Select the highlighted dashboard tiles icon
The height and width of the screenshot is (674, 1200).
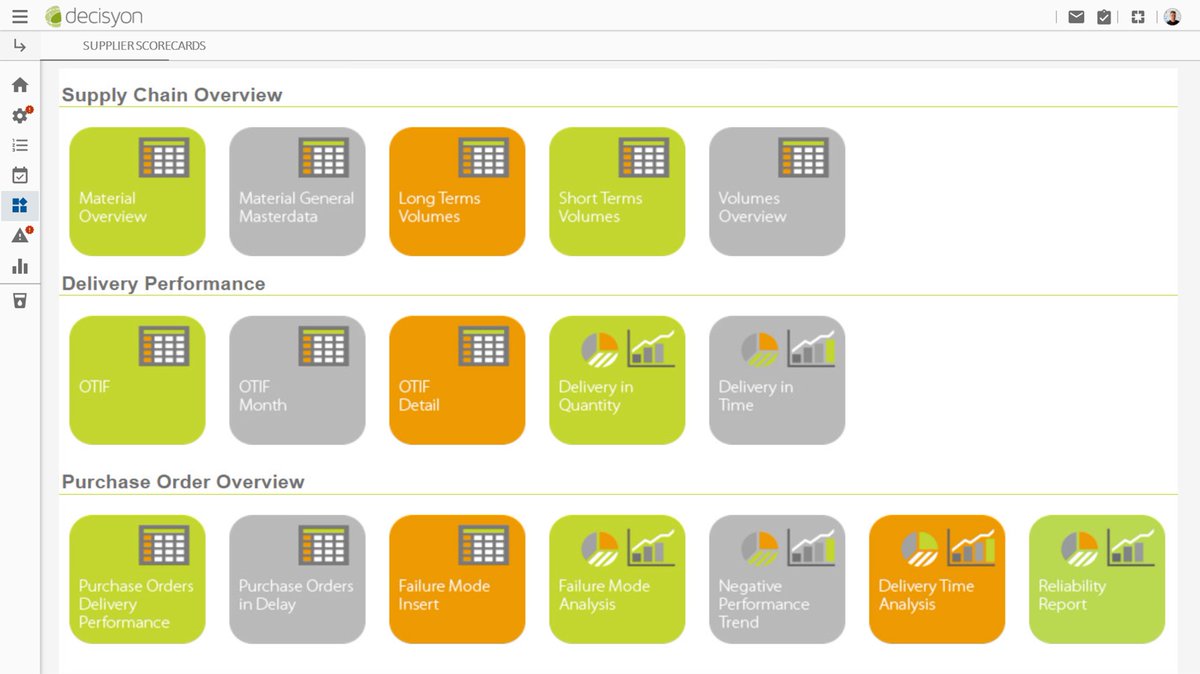coord(19,204)
